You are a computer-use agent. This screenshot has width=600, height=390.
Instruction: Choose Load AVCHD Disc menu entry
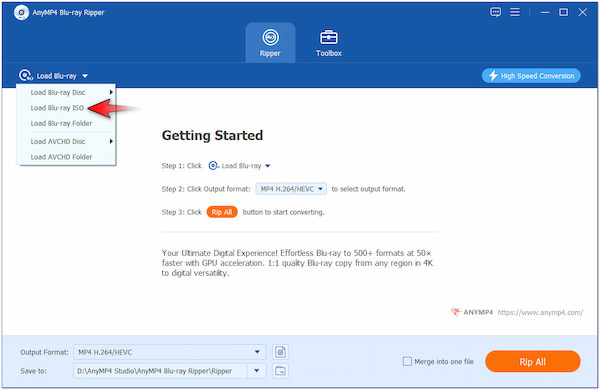66,141
